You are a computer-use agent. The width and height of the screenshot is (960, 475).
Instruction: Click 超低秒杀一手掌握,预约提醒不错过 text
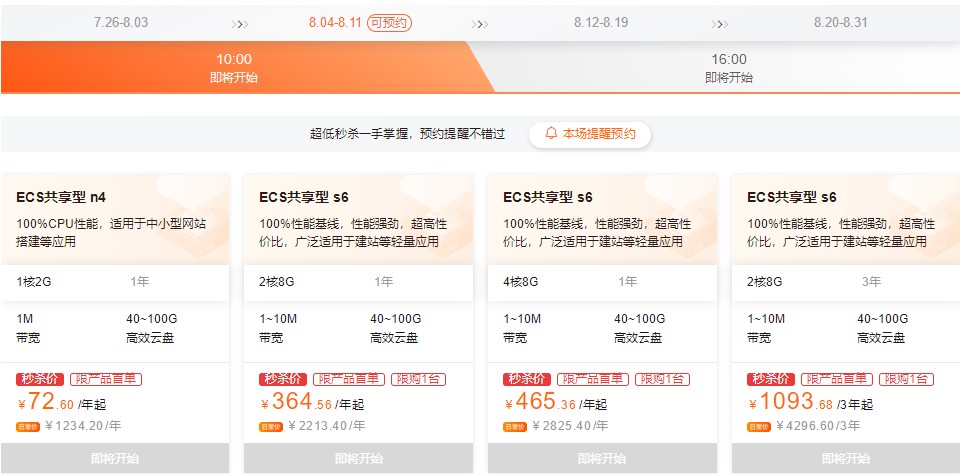408,134
